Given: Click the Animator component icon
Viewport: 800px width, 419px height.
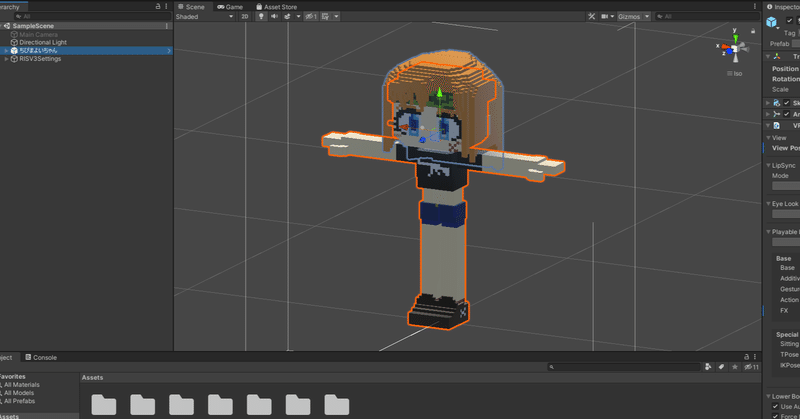Looking at the screenshot, I should (777, 114).
